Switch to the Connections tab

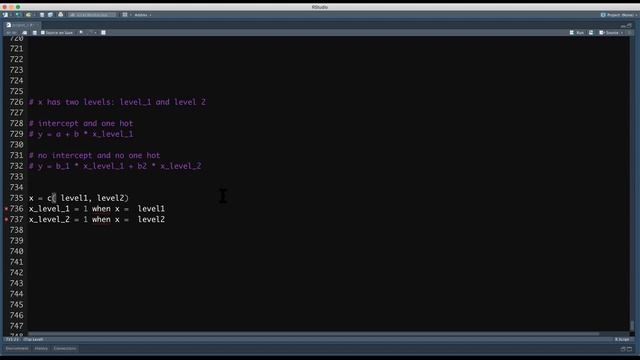coord(65,349)
